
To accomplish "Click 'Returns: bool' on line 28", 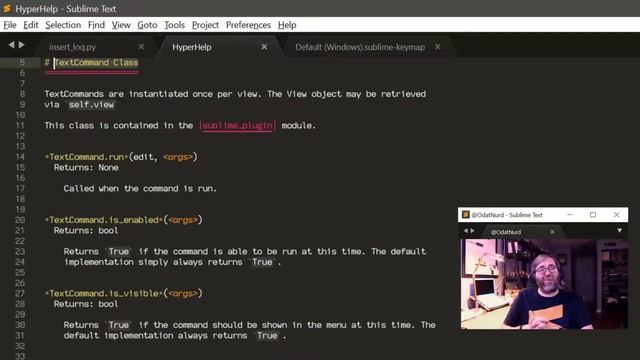I will 86,304.
